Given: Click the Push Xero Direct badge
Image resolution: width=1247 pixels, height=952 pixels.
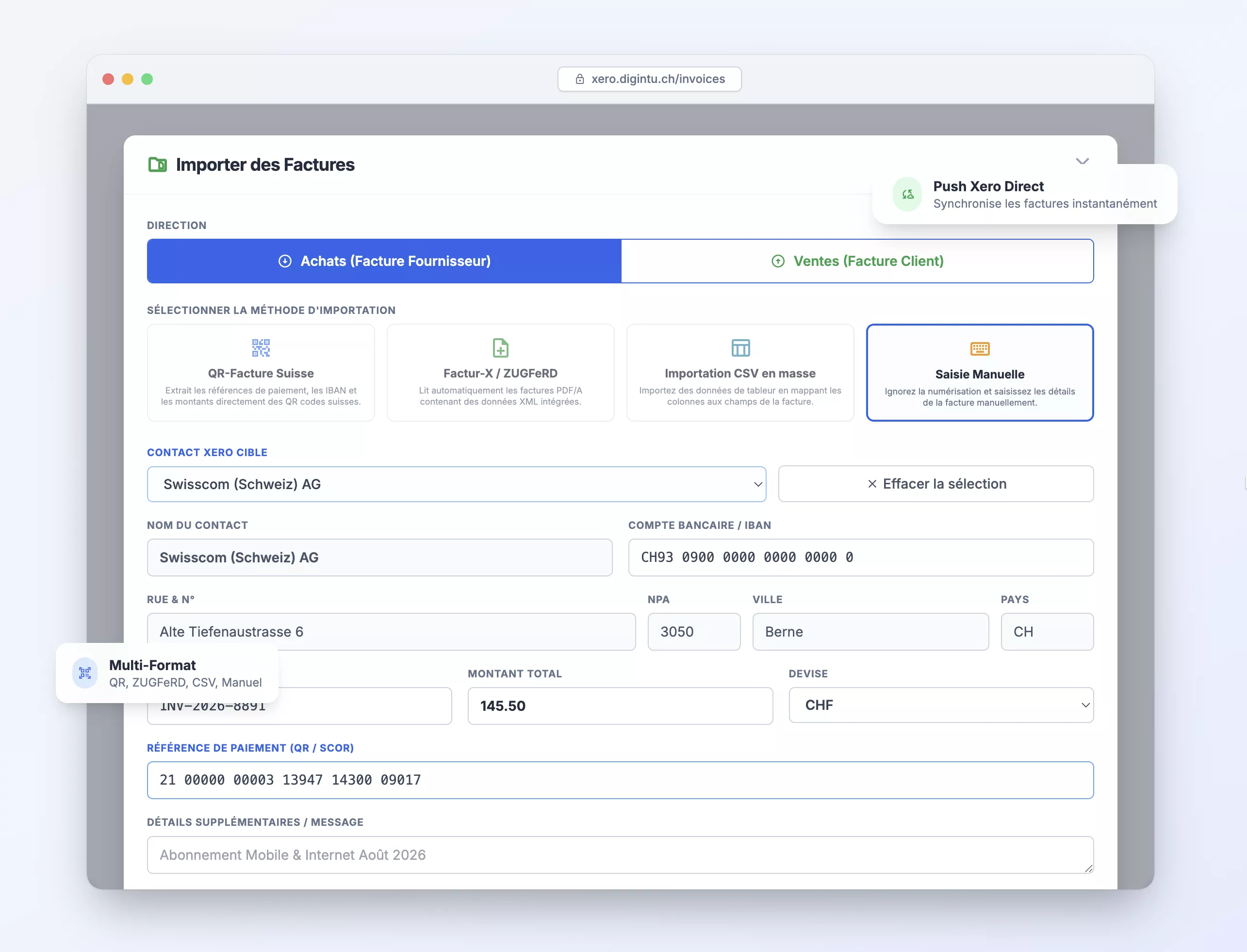Looking at the screenshot, I should tap(1025, 195).
